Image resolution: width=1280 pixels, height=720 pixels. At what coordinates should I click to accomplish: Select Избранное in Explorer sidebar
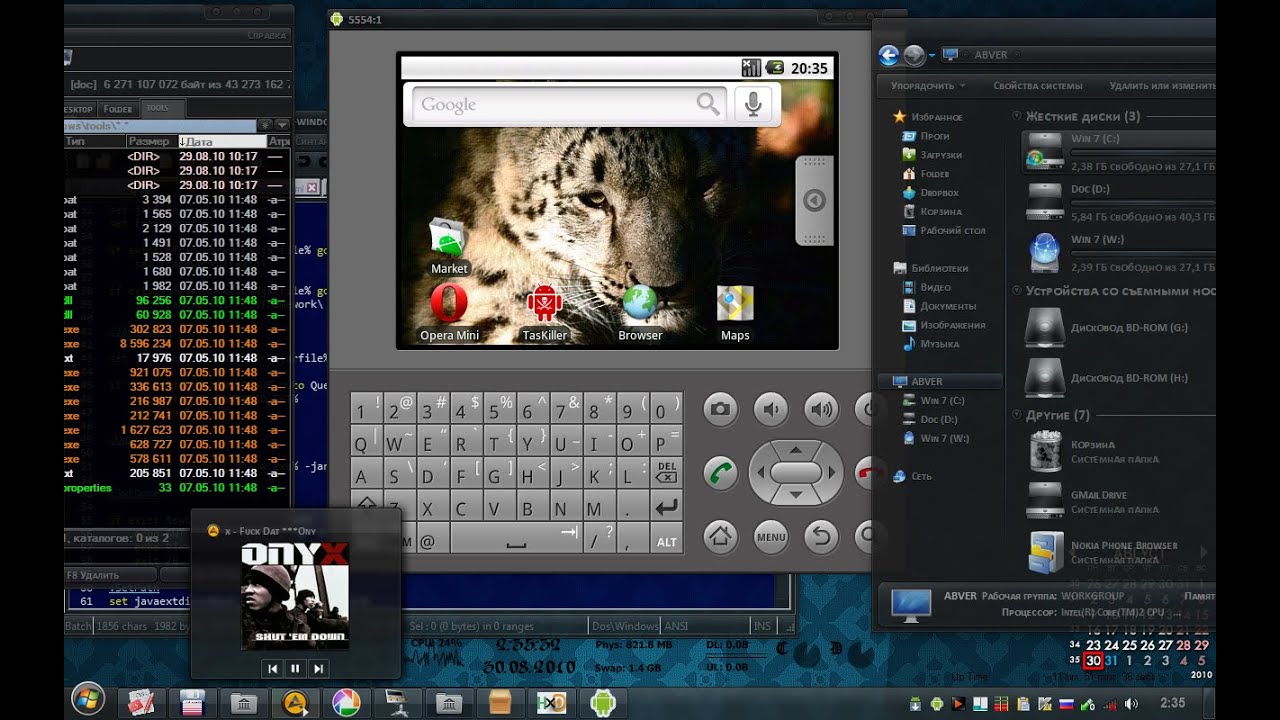click(x=927, y=117)
